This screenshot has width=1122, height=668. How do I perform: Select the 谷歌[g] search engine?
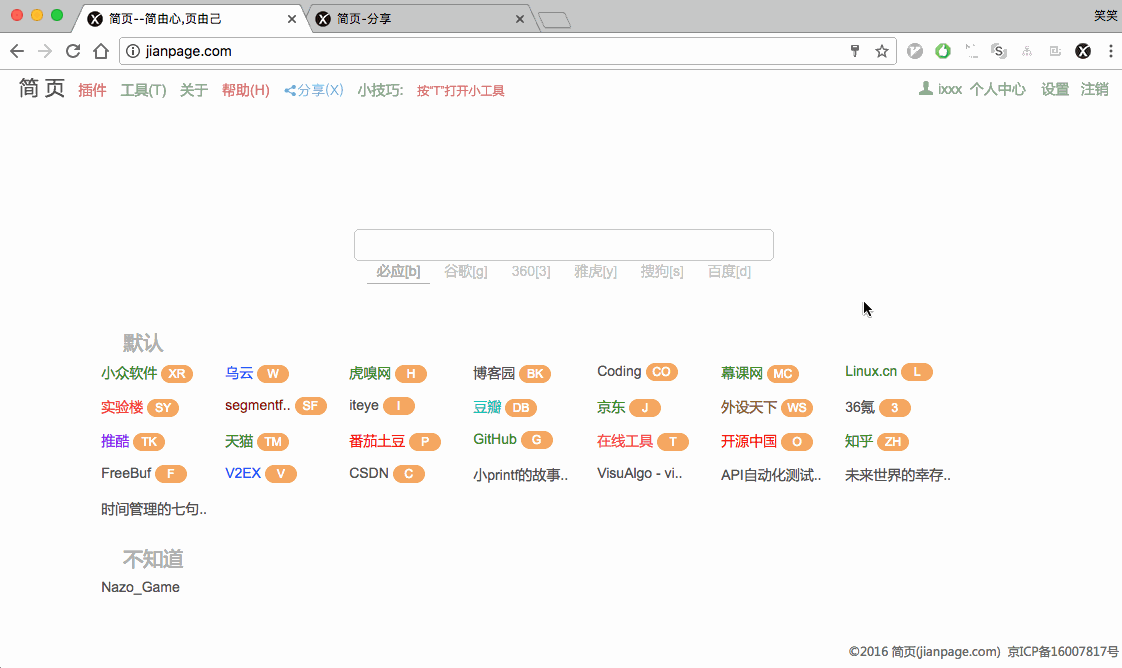click(x=466, y=272)
